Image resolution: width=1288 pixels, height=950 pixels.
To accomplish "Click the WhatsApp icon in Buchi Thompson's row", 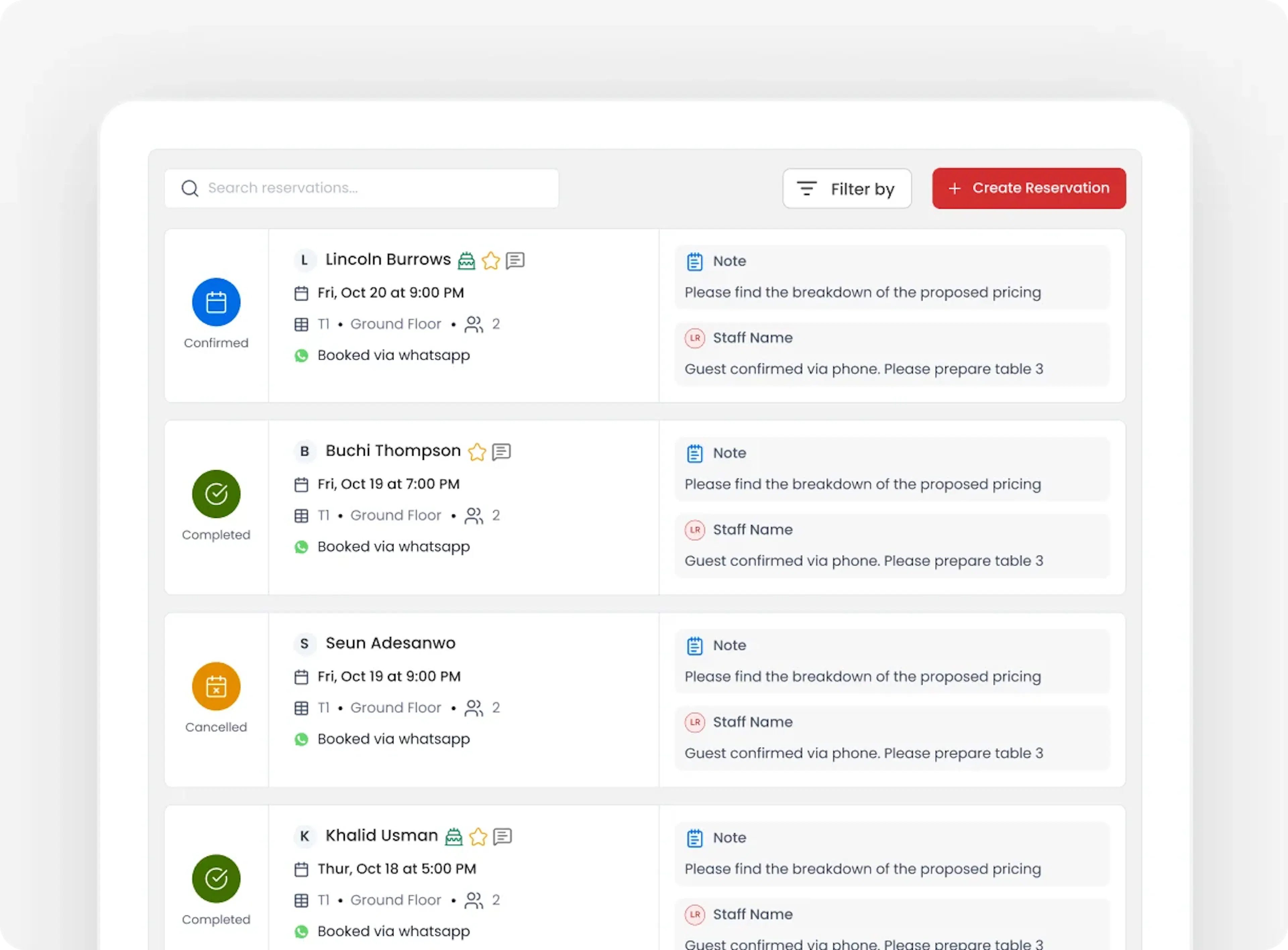I will 302,547.
